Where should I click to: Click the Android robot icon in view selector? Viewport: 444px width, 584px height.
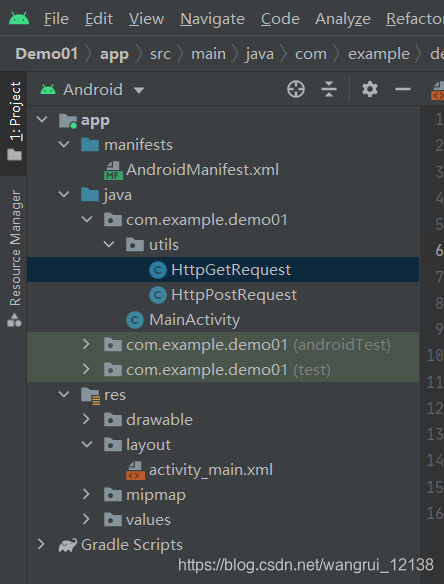pyautogui.click(x=48, y=89)
